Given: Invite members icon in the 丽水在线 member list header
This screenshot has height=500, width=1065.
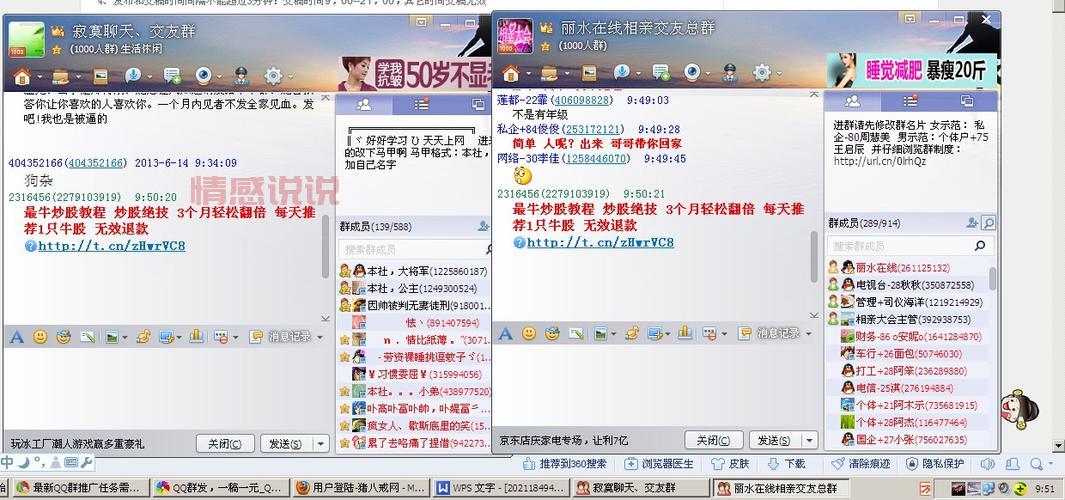Looking at the screenshot, I should pyautogui.click(x=972, y=223).
